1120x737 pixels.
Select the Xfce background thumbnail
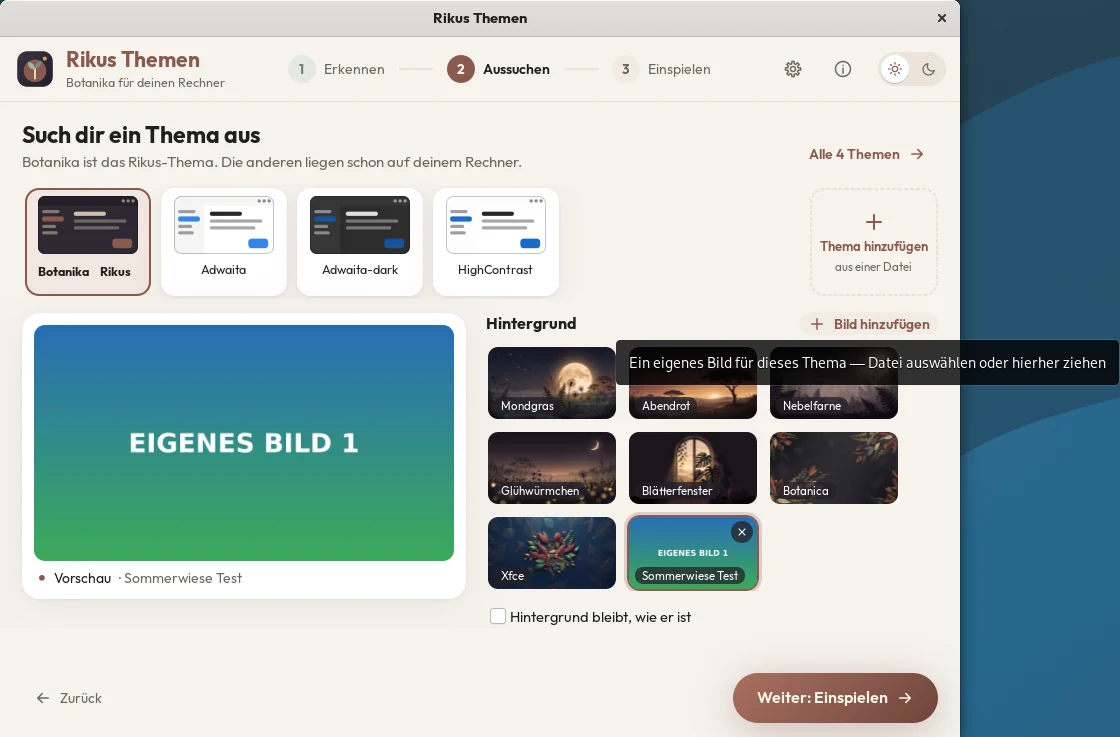[x=551, y=553]
